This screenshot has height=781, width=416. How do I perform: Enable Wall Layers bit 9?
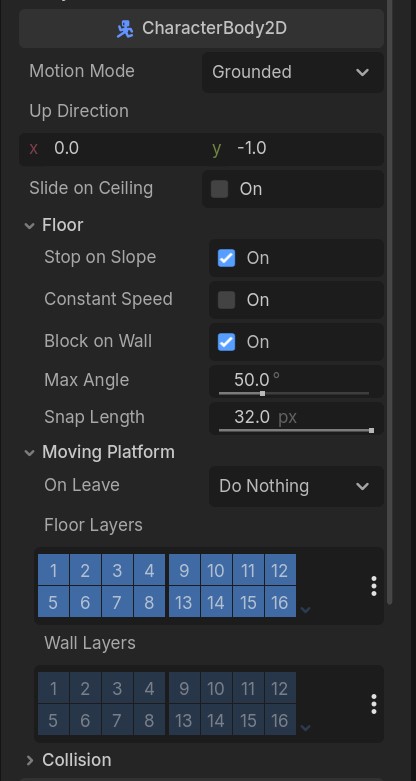[x=184, y=688]
